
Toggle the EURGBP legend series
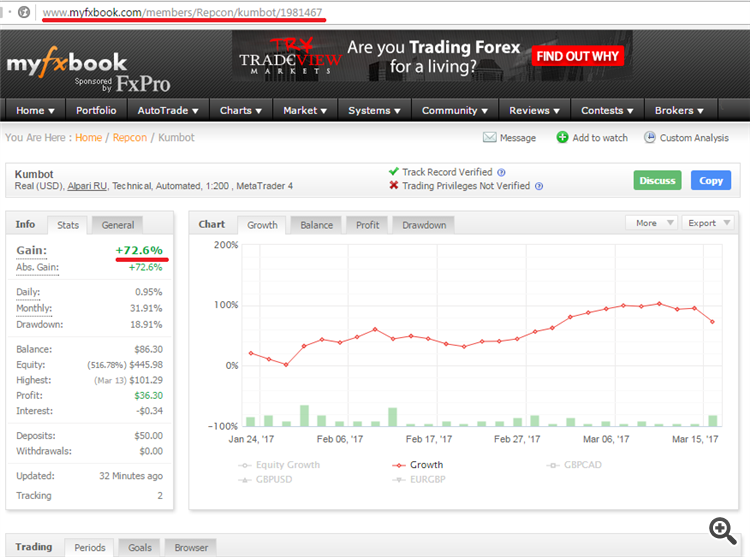419,479
